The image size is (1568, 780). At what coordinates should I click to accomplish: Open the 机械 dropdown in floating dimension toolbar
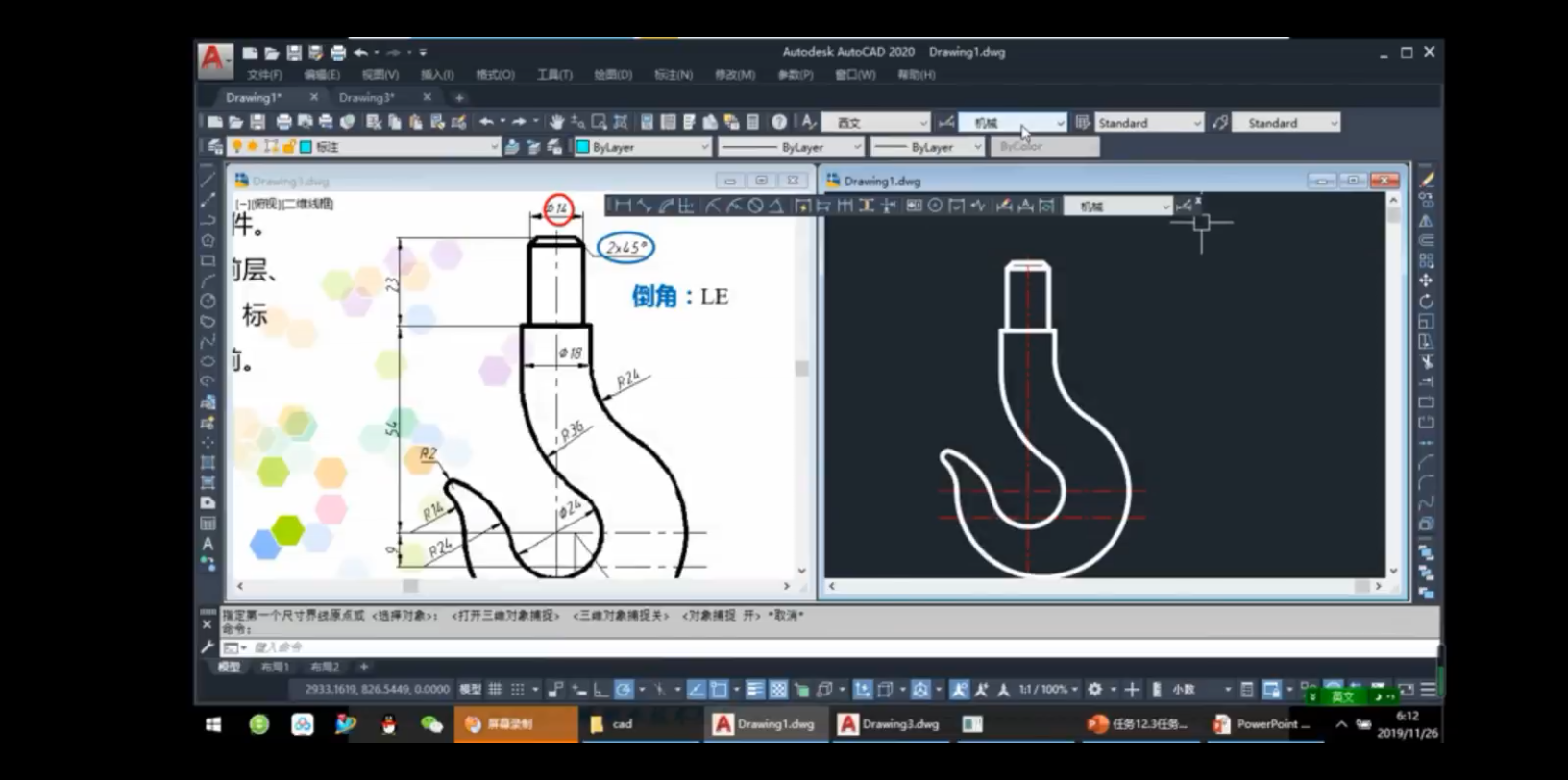pos(1117,207)
